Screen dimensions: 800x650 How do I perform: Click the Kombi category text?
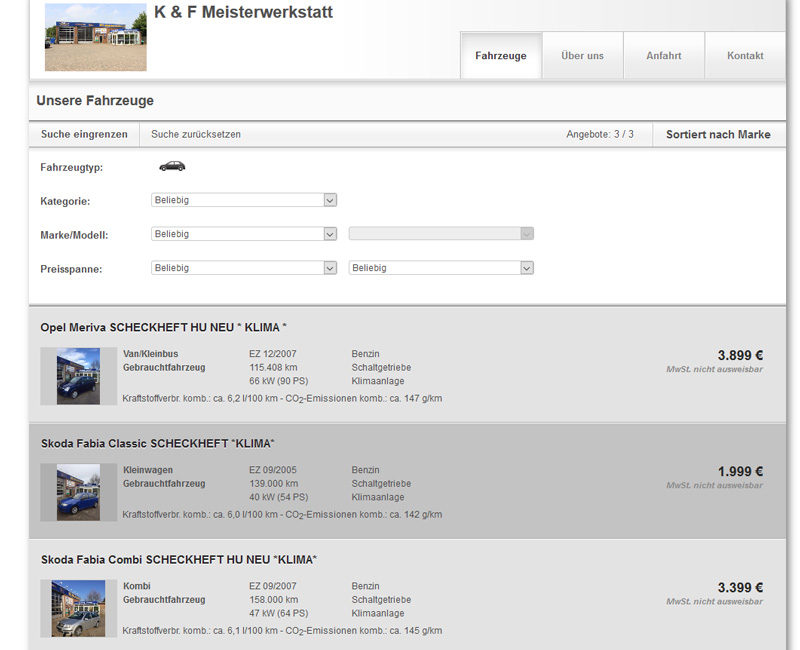coord(137,586)
